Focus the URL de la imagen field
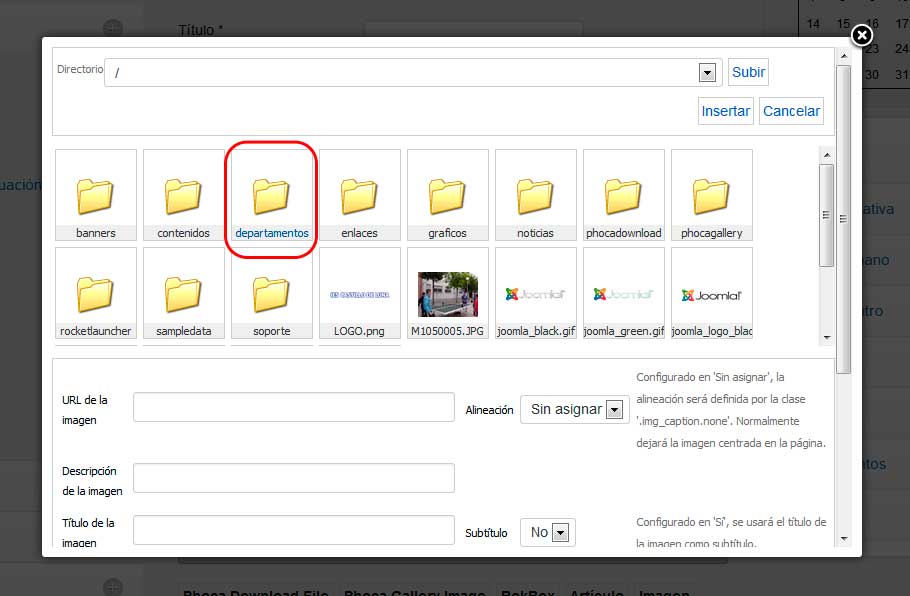Image resolution: width=910 pixels, height=596 pixels. 293,407
